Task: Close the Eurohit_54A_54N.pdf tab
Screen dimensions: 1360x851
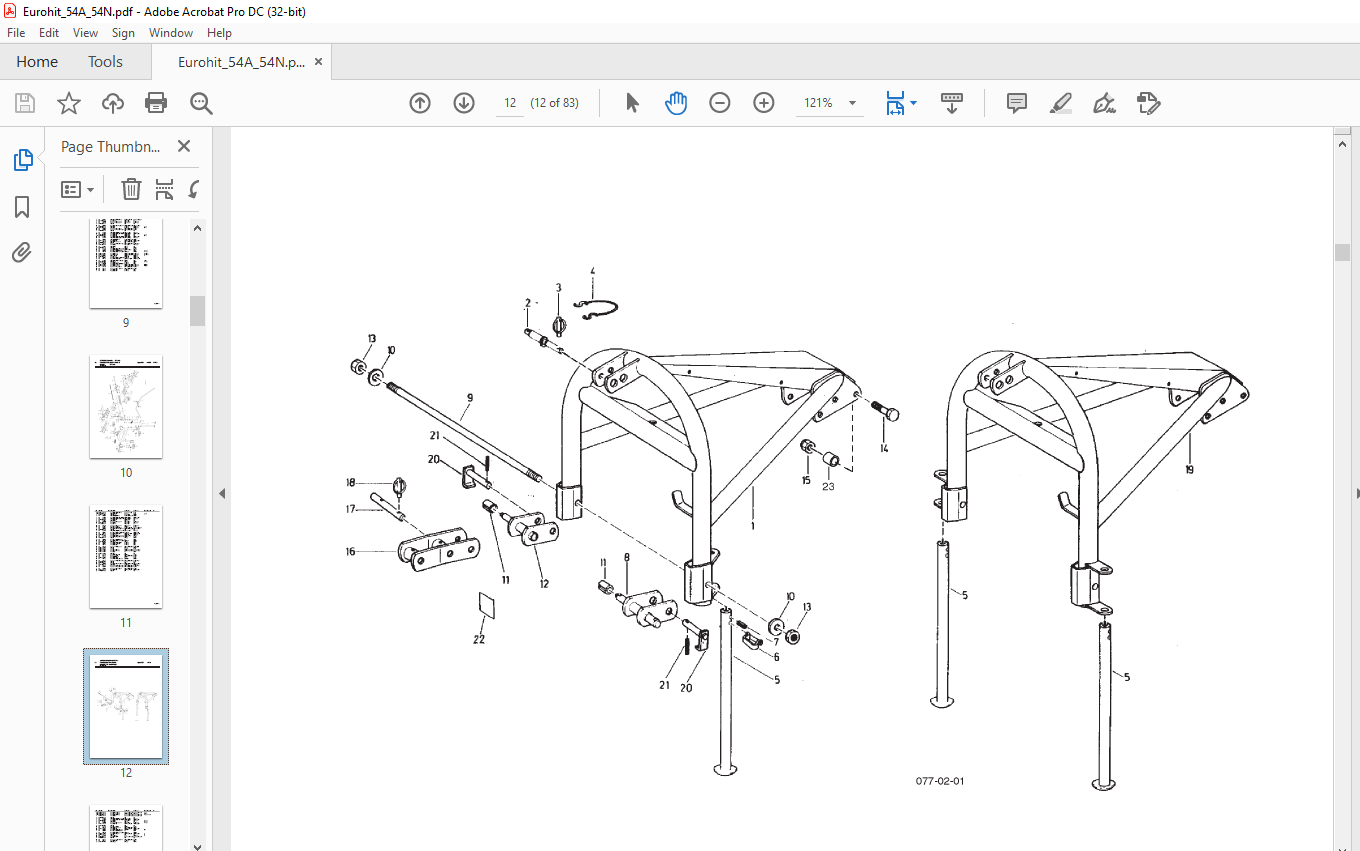Action: (x=318, y=62)
